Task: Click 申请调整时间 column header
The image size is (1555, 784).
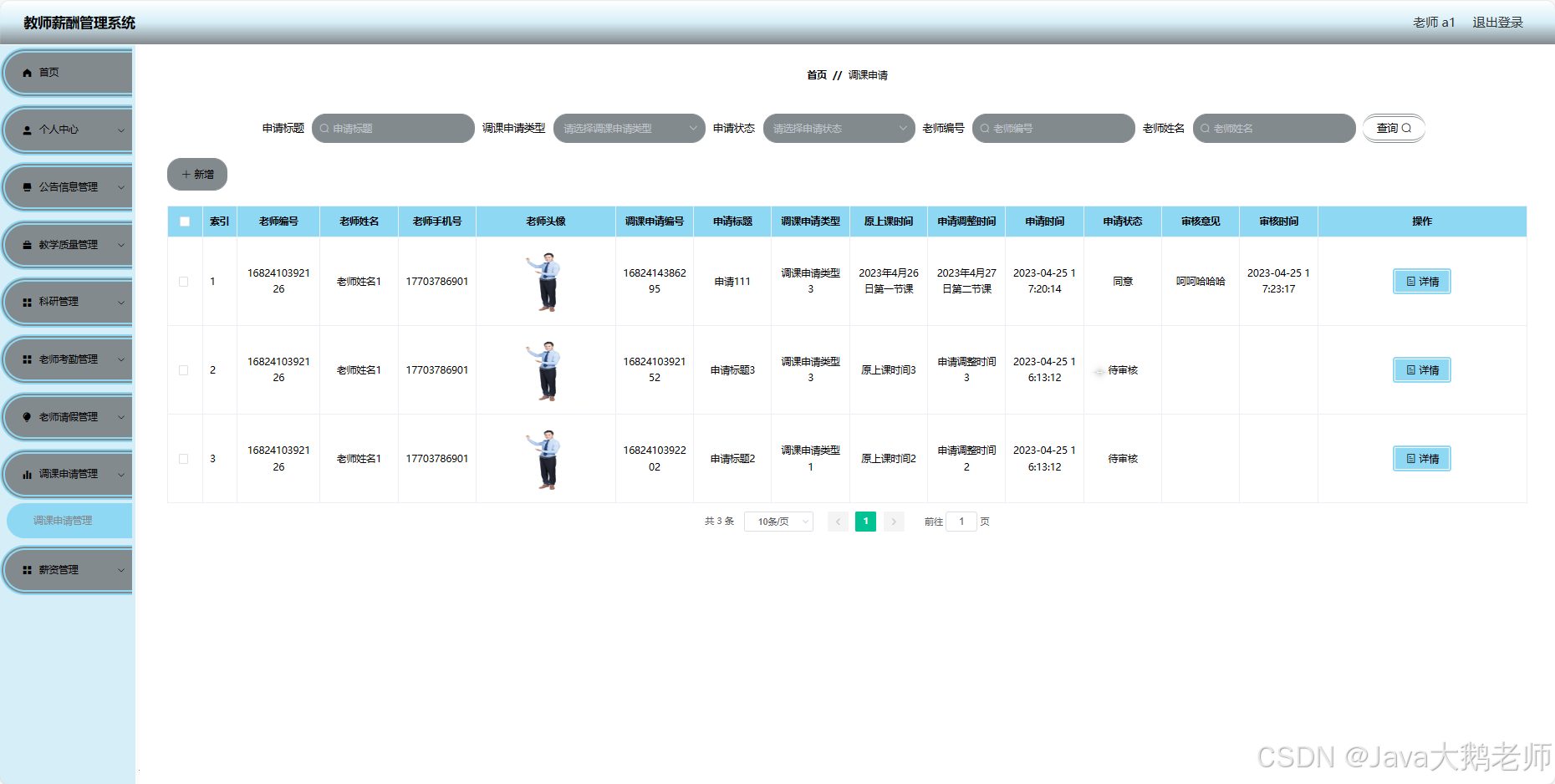Action: click(x=966, y=221)
